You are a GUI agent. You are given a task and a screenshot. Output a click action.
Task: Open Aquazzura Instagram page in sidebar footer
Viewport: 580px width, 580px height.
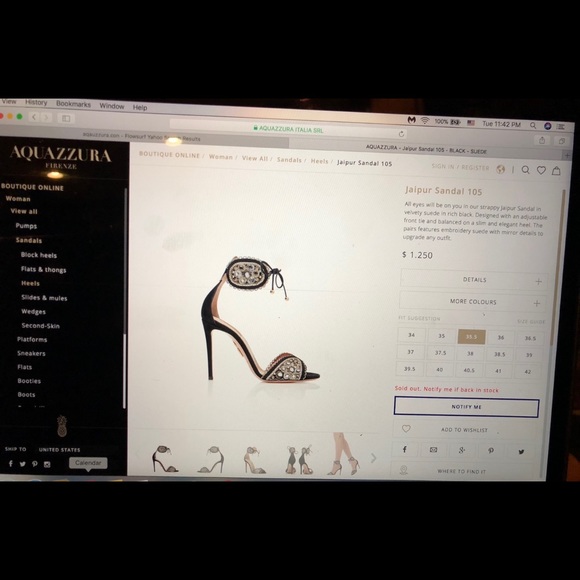pos(47,465)
